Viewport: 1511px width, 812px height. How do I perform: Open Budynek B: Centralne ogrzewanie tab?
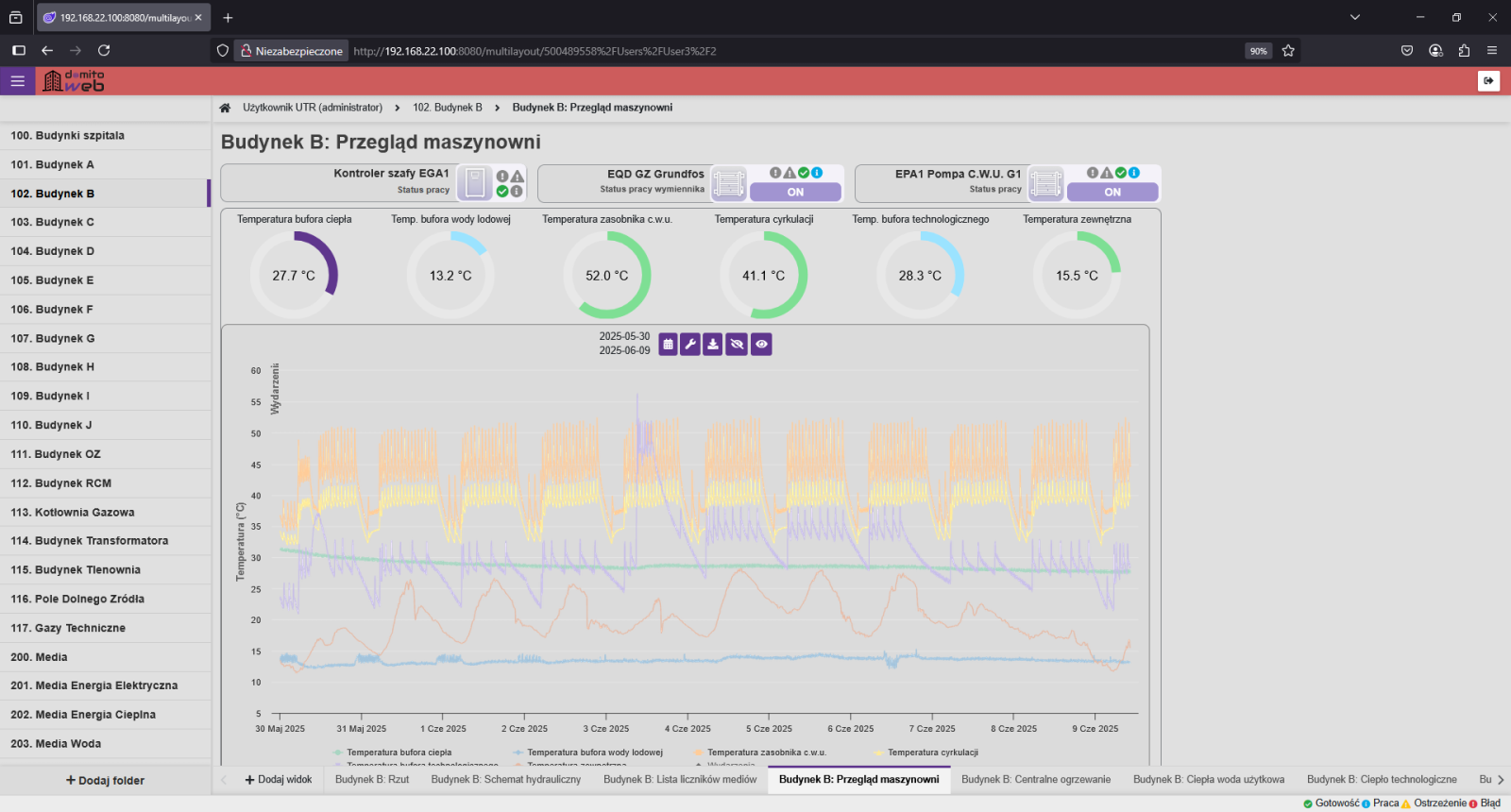click(1036, 780)
